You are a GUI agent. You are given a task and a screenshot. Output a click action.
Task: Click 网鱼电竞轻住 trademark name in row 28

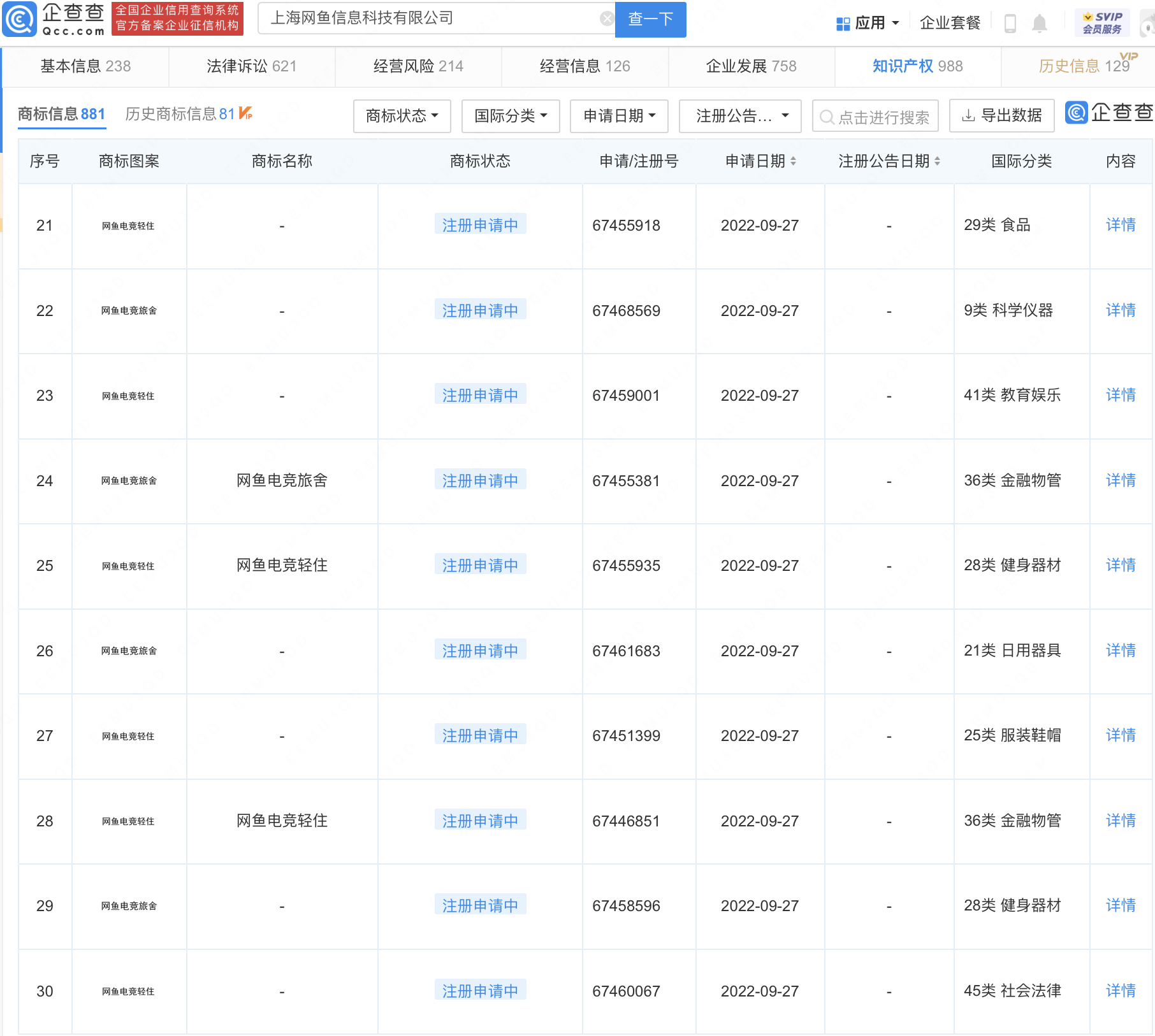[x=282, y=821]
